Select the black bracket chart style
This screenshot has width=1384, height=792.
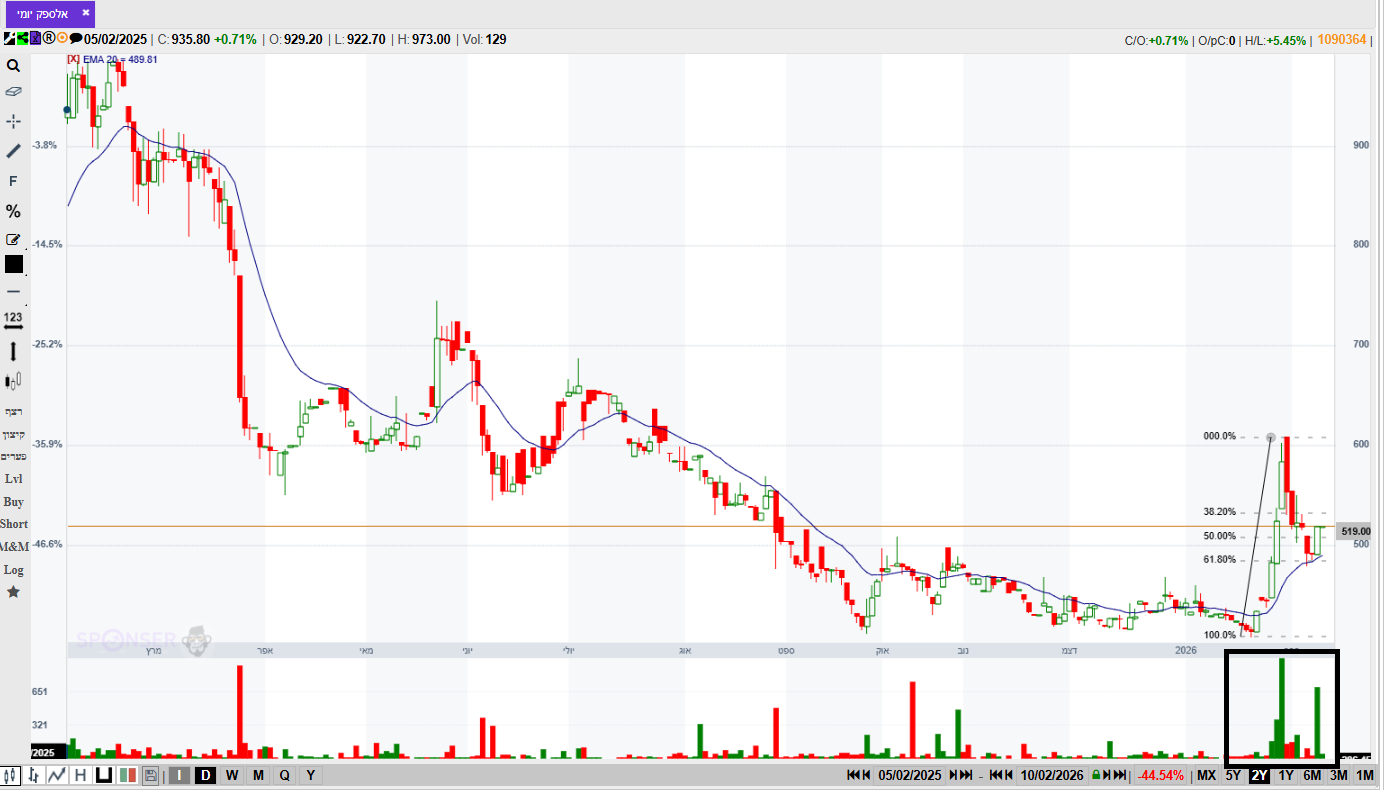click(104, 775)
